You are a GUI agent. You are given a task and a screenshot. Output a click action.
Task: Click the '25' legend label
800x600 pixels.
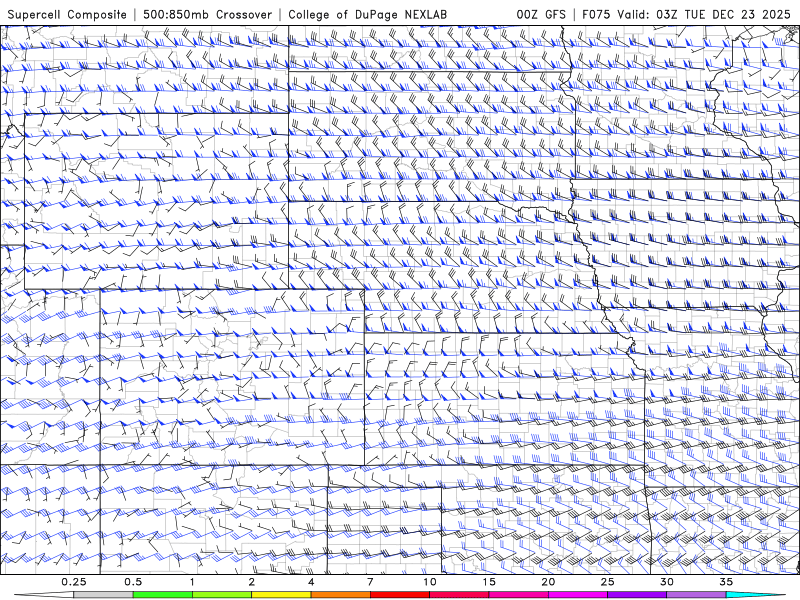click(608, 582)
